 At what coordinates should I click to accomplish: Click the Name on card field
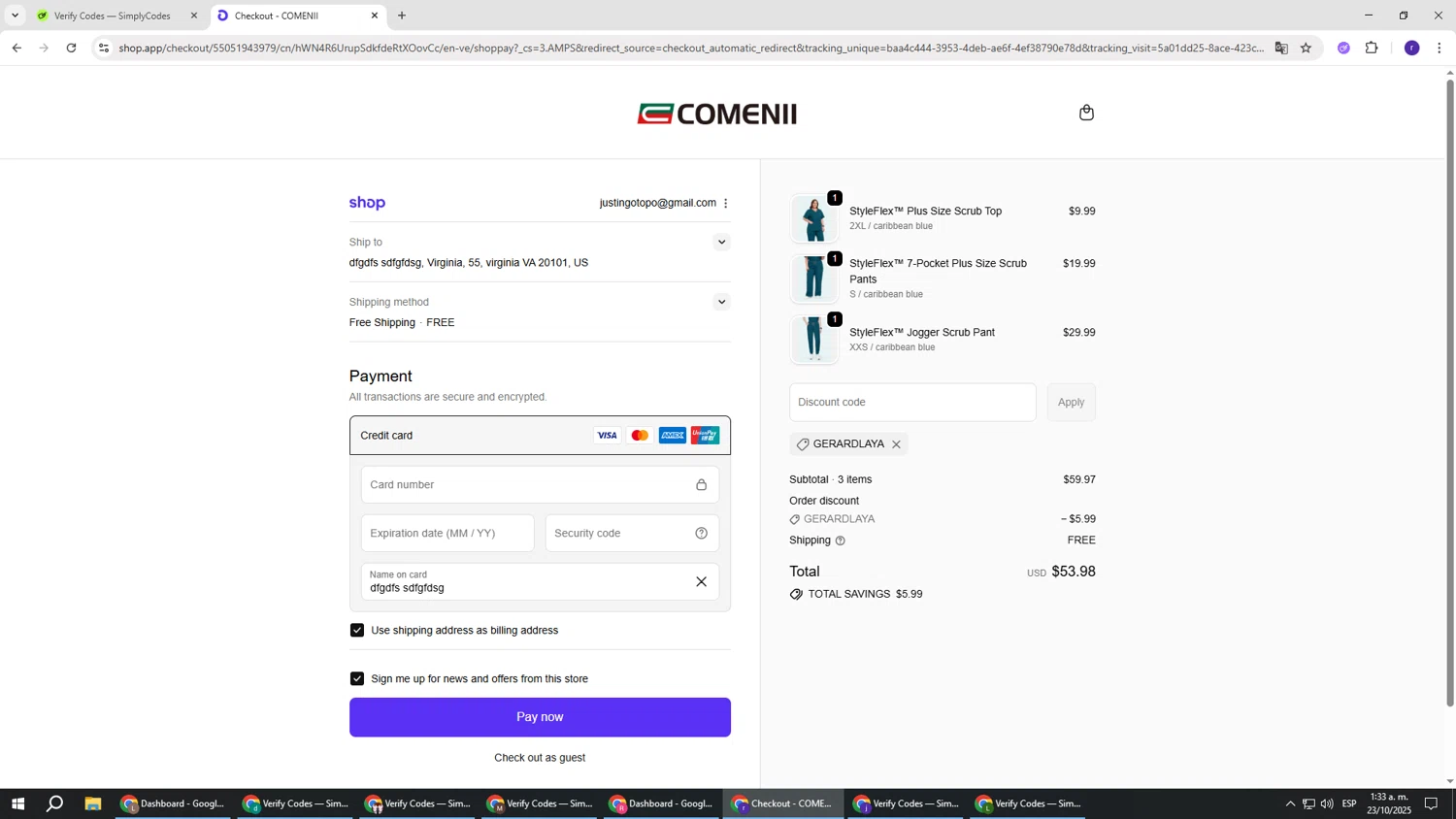540,582
